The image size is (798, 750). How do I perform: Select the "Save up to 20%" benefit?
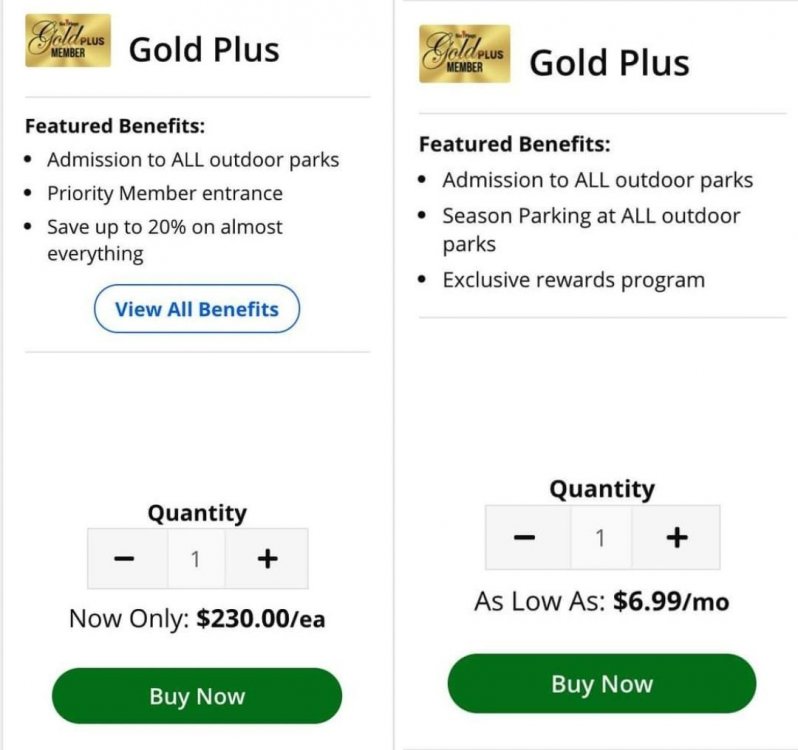point(164,240)
